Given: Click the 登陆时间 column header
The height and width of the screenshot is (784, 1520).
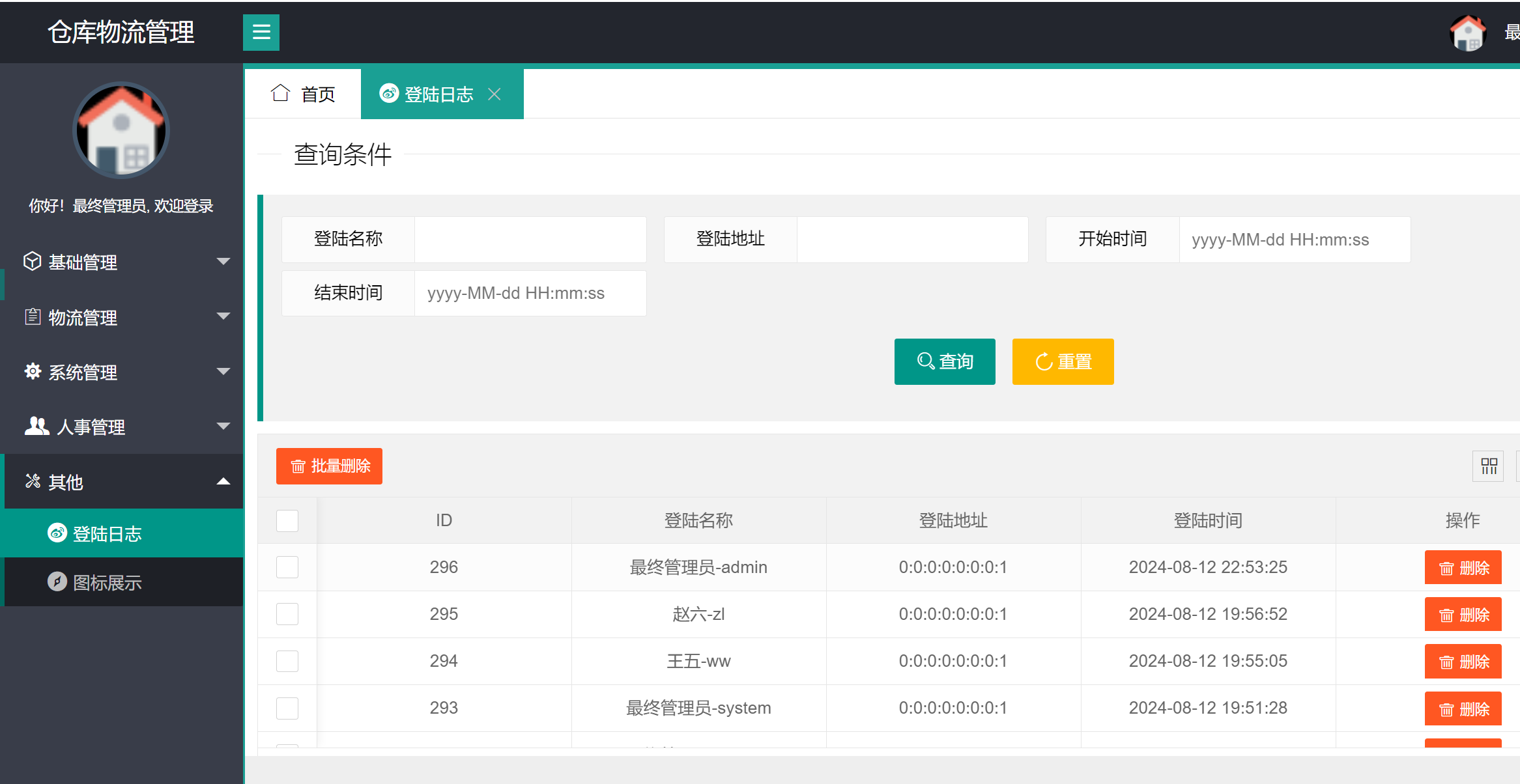Looking at the screenshot, I should (x=1208, y=520).
